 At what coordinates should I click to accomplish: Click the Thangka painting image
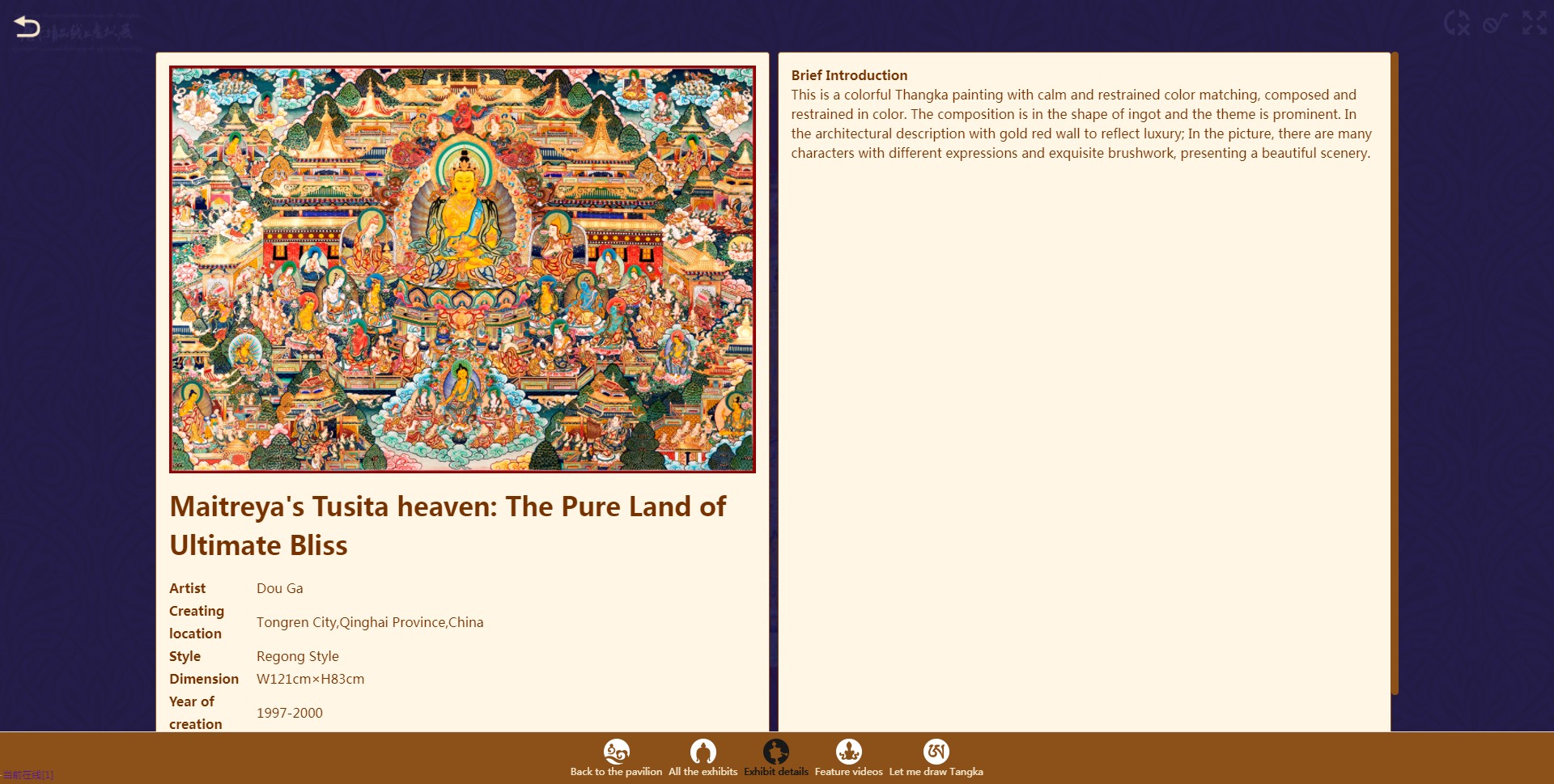click(462, 269)
